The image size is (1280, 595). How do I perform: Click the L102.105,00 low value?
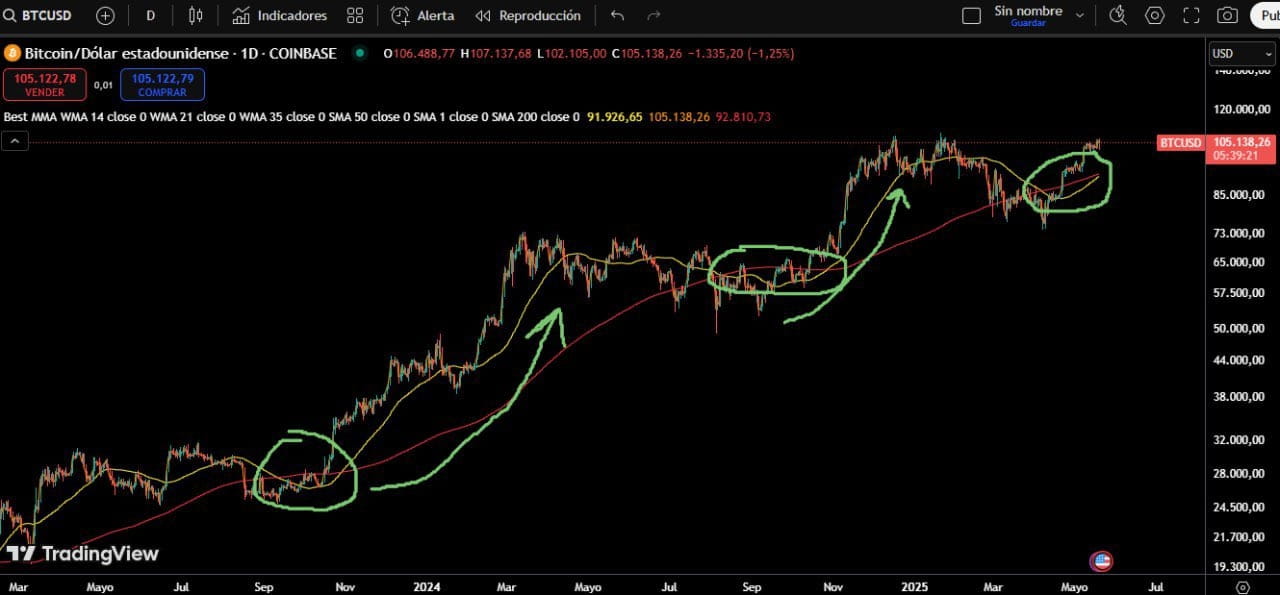pyautogui.click(x=571, y=53)
